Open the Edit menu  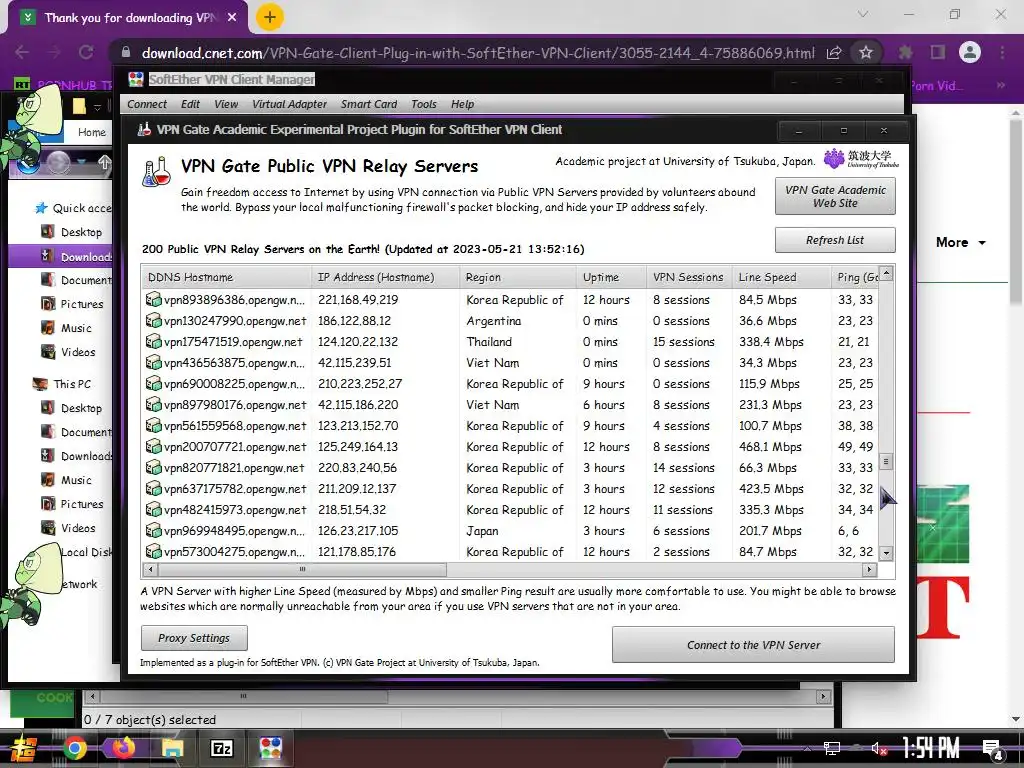[190, 104]
